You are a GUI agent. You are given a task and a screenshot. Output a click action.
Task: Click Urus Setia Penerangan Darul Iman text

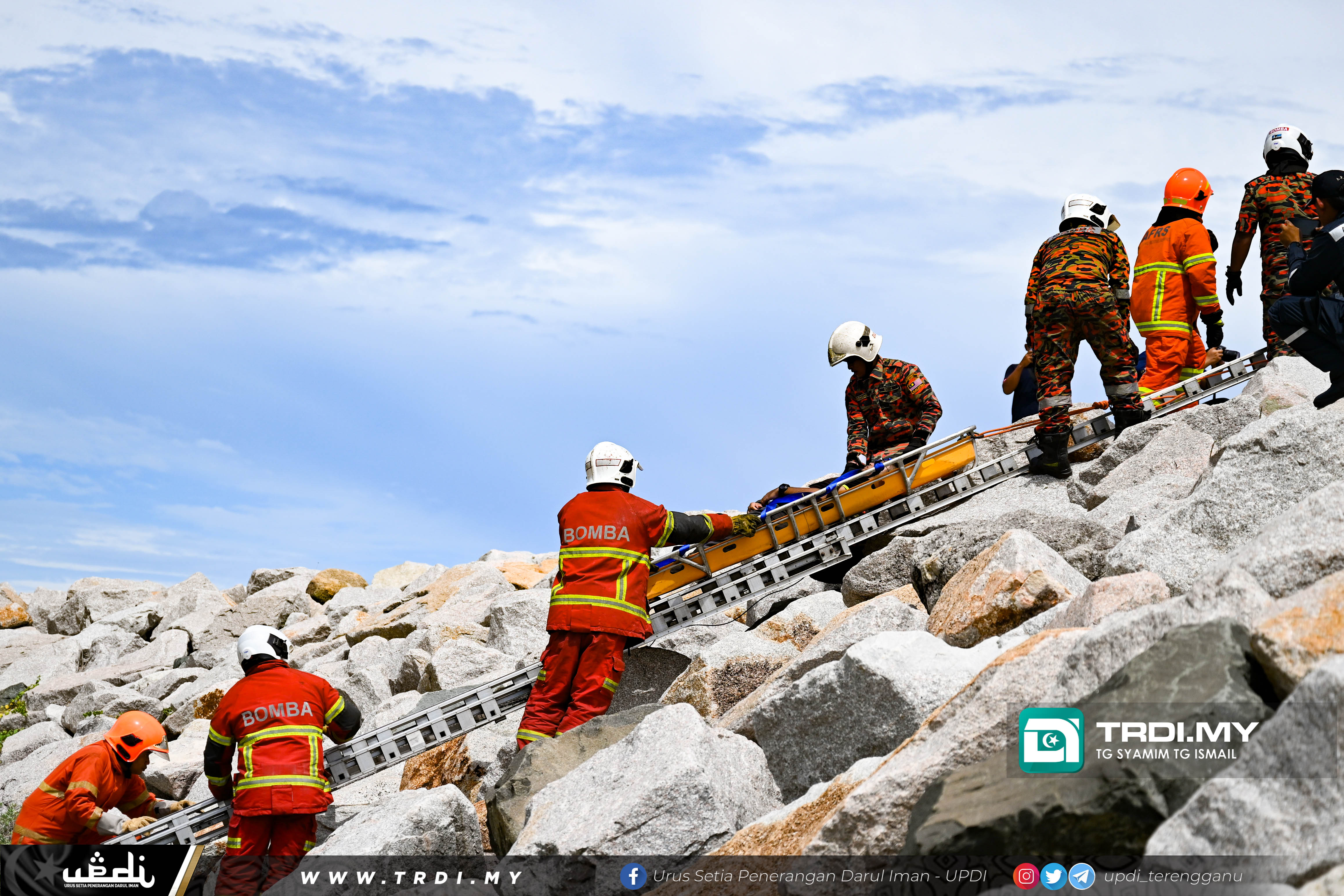coord(819,876)
